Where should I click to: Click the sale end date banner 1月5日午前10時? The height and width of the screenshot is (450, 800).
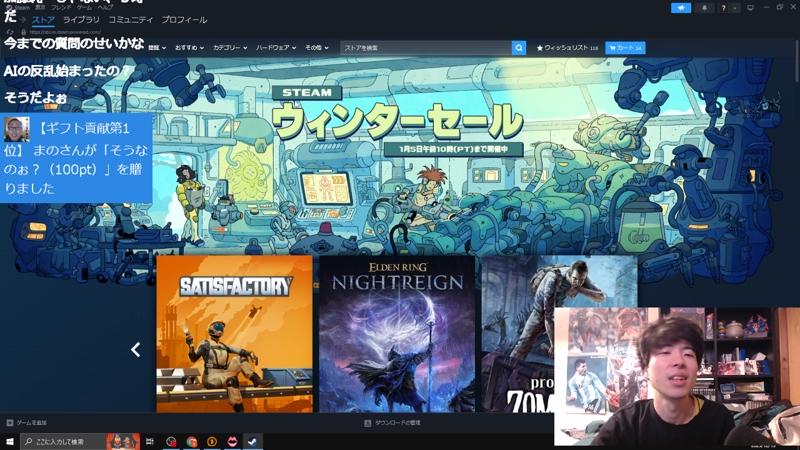pyautogui.click(x=454, y=149)
